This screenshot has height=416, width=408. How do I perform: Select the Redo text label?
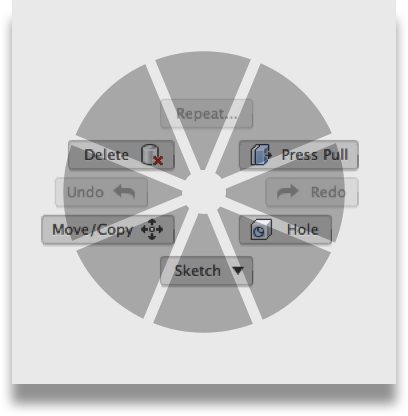328,192
